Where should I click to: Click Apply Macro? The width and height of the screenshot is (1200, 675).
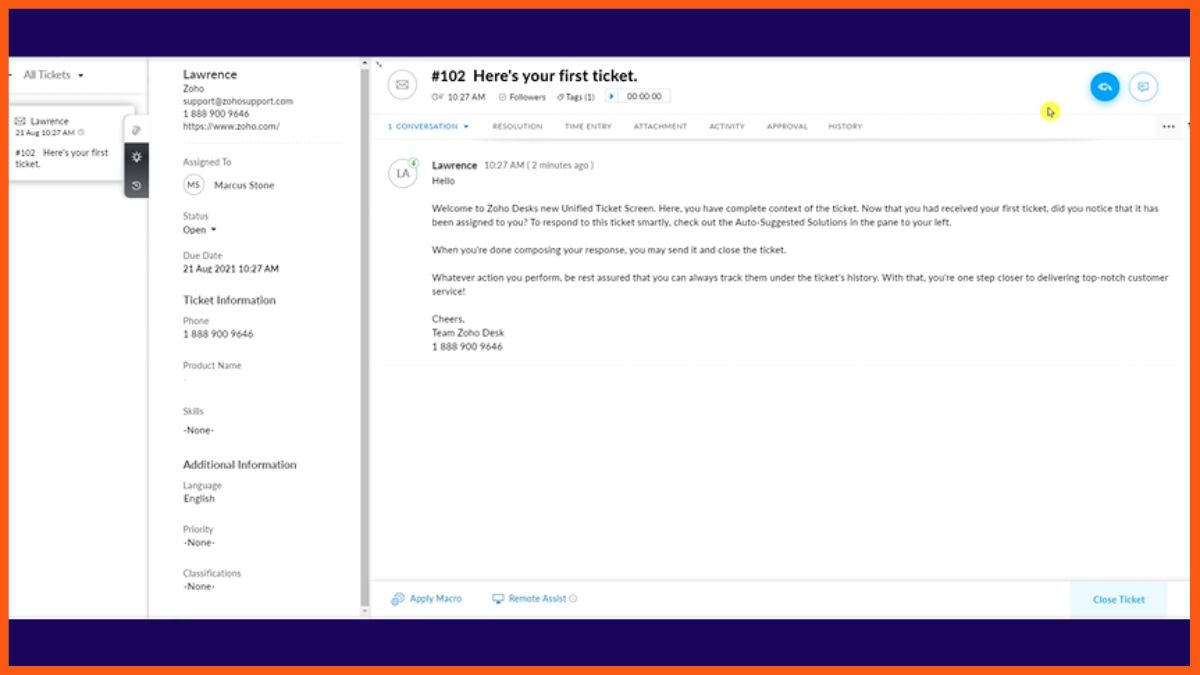(x=435, y=599)
